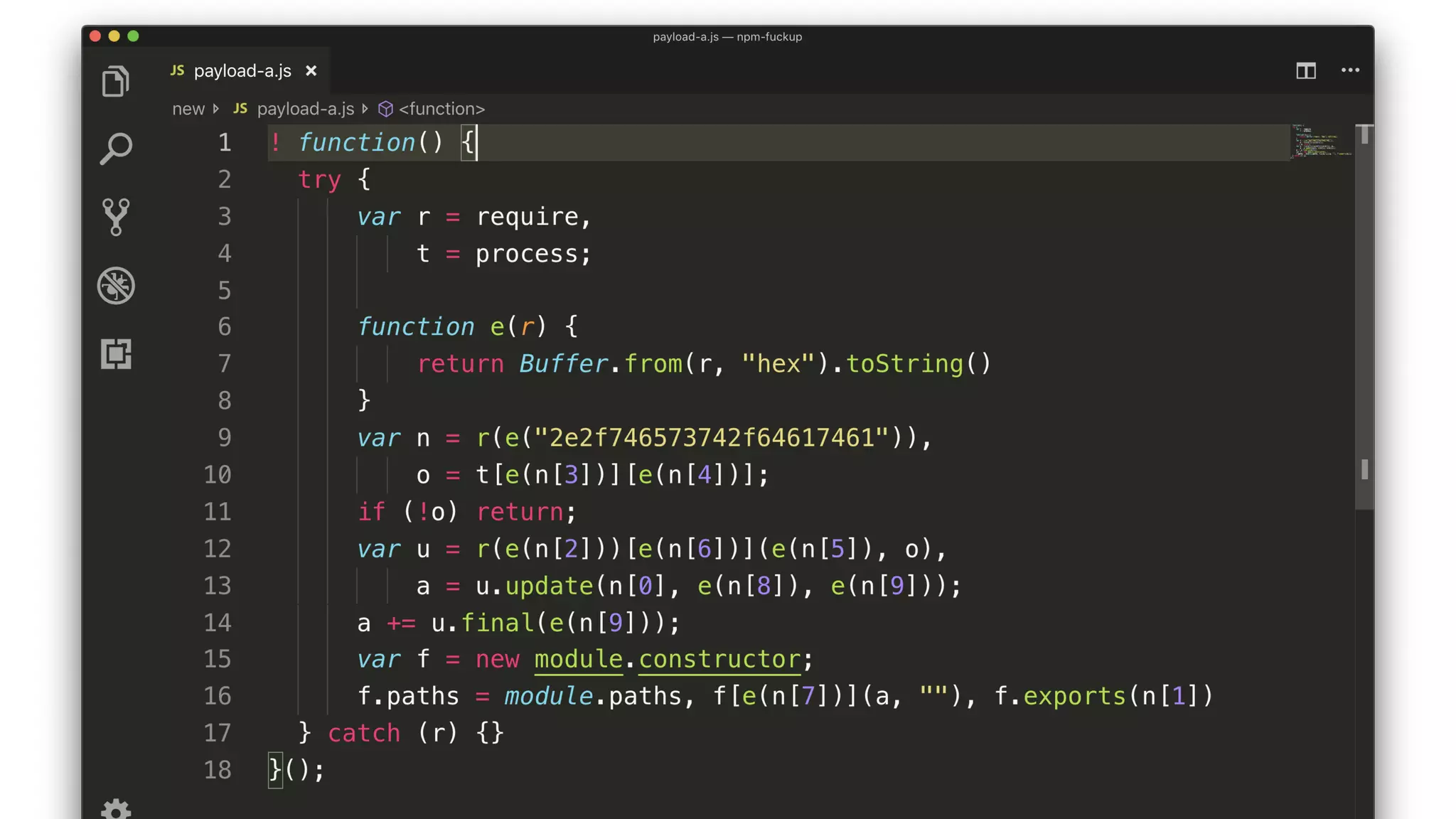
Task: Close the payload-a.js tab
Action: tap(311, 71)
